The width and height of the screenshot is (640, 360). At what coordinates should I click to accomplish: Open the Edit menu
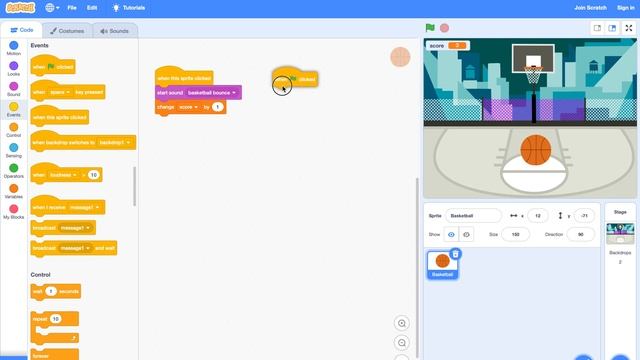92,8
